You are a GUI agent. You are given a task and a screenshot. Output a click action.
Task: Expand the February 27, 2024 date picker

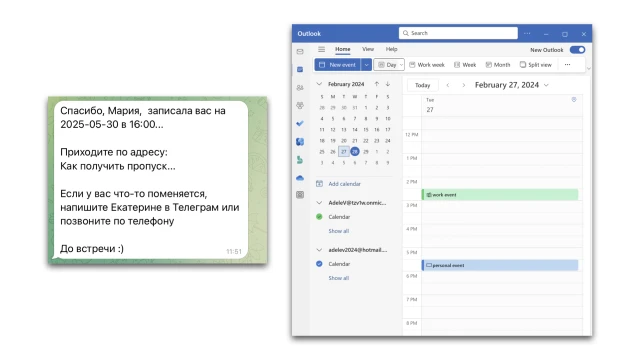tap(511, 85)
